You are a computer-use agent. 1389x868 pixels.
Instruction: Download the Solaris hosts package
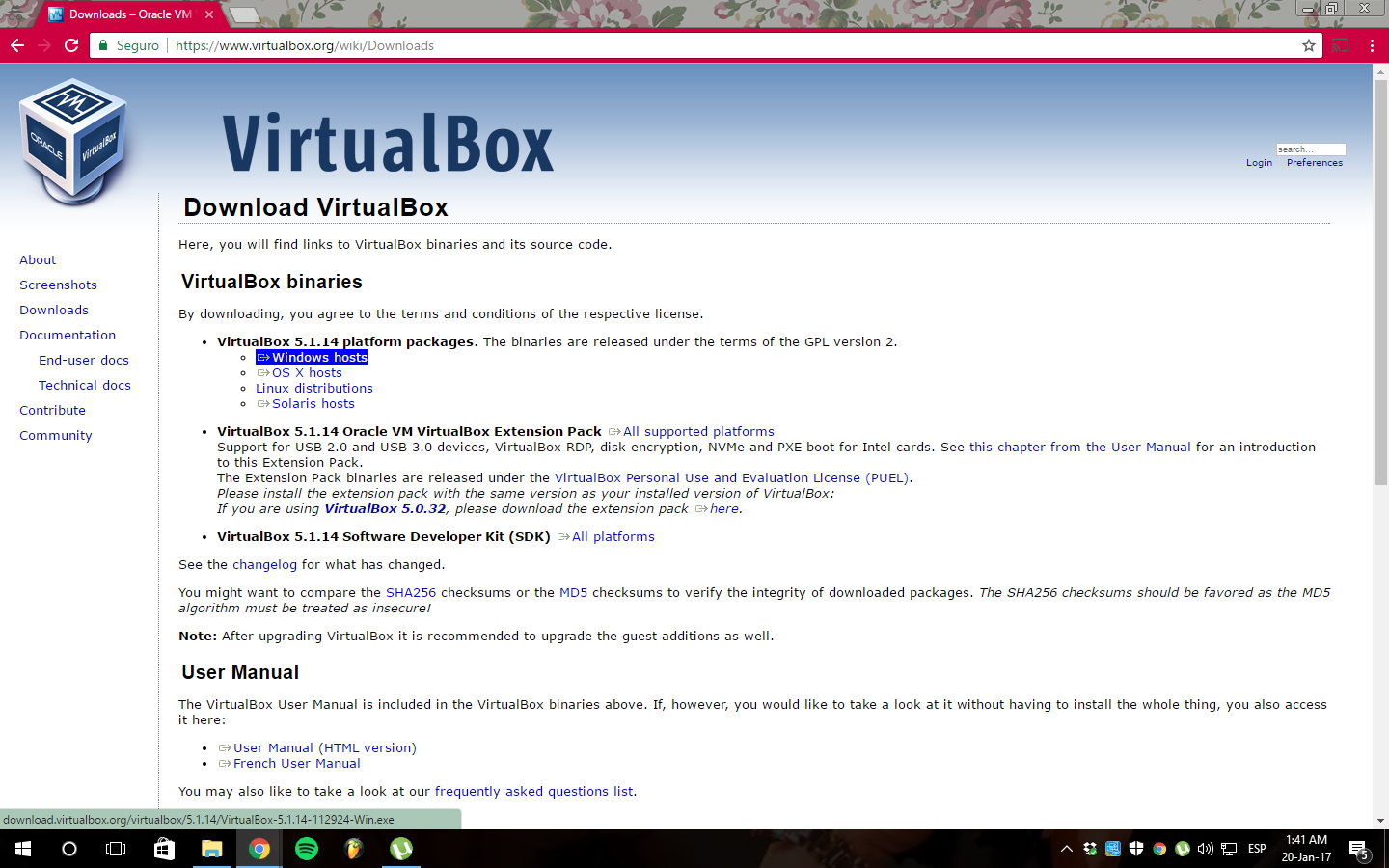306,403
